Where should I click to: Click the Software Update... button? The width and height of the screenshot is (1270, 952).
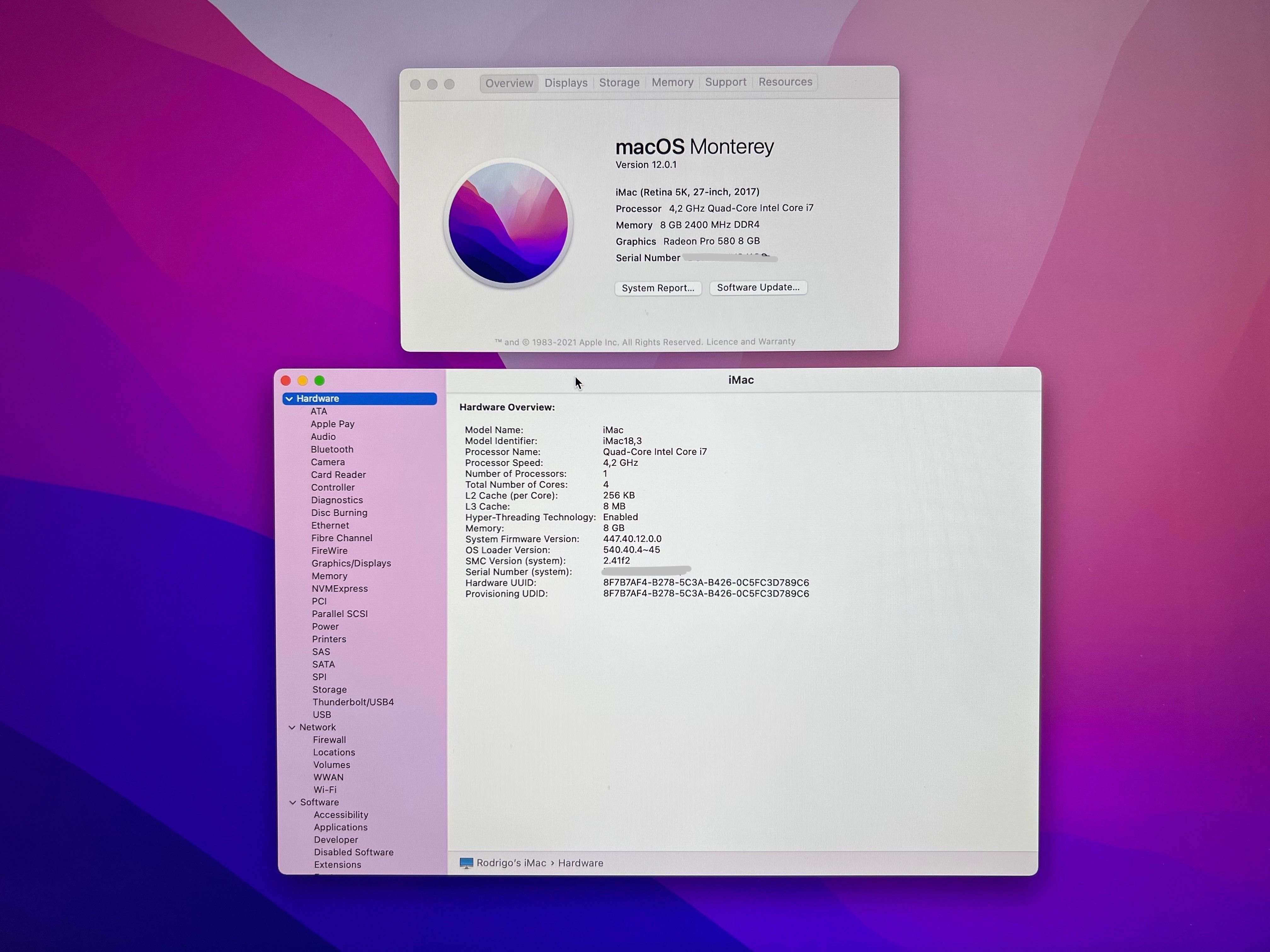758,287
